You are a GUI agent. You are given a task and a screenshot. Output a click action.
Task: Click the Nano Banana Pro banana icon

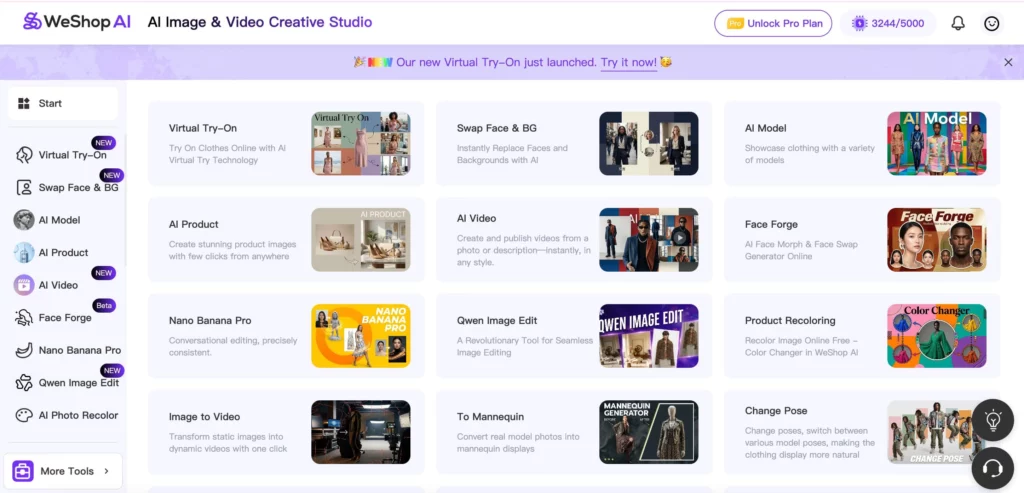pos(24,351)
